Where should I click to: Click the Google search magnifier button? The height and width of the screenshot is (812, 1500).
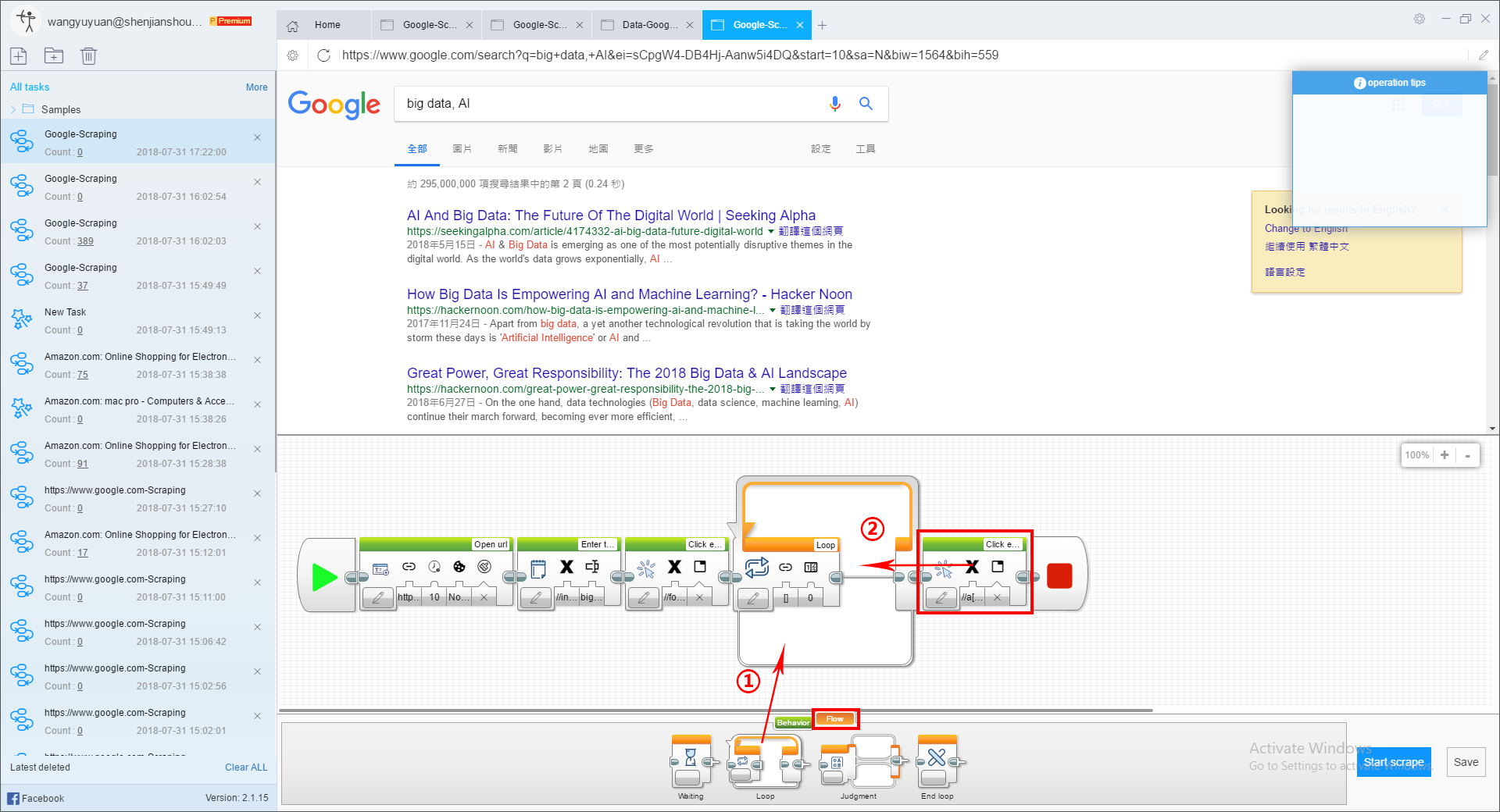click(866, 103)
